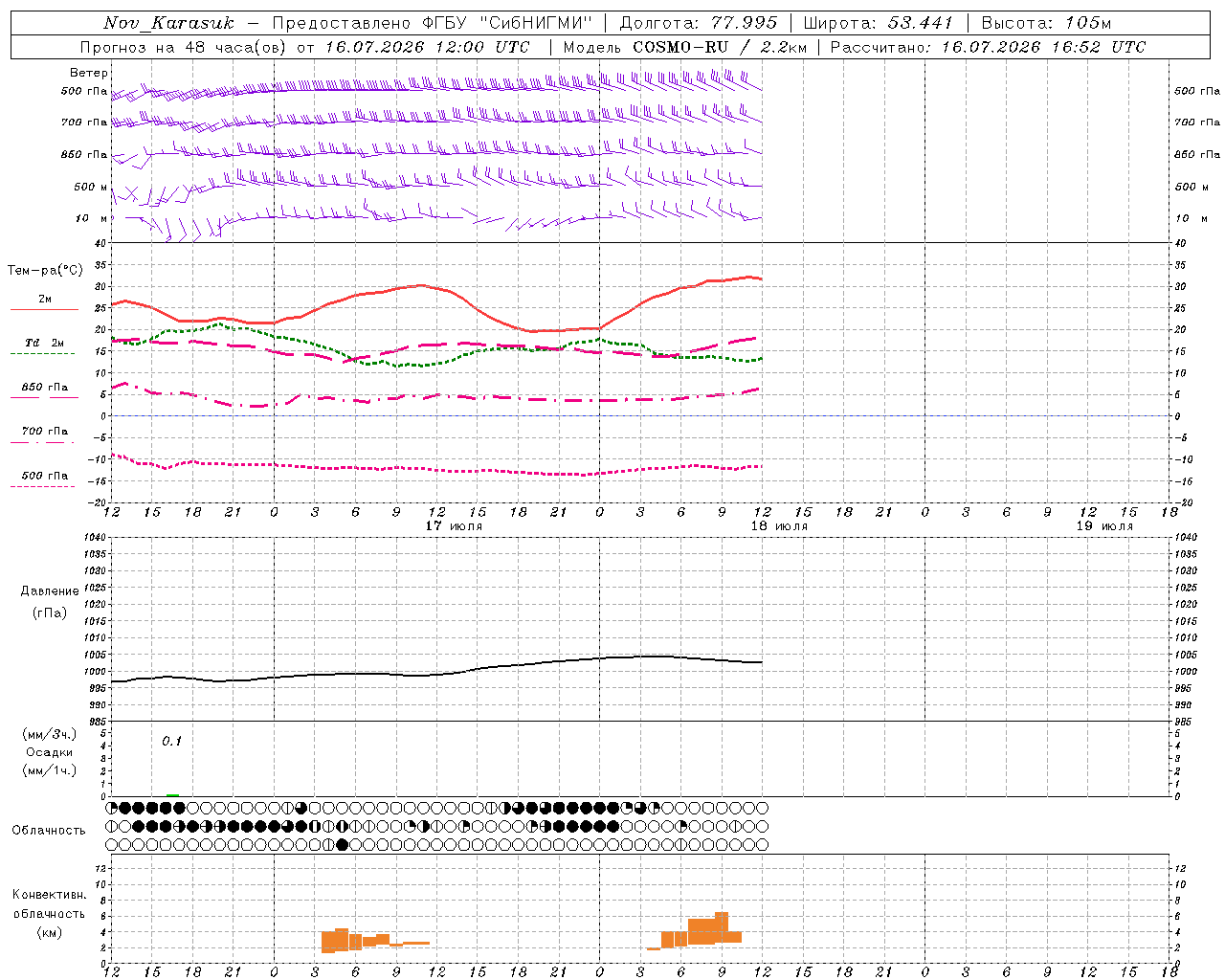Click the small green precipitation bar
This screenshot has height=980, width=1225.
click(x=172, y=794)
